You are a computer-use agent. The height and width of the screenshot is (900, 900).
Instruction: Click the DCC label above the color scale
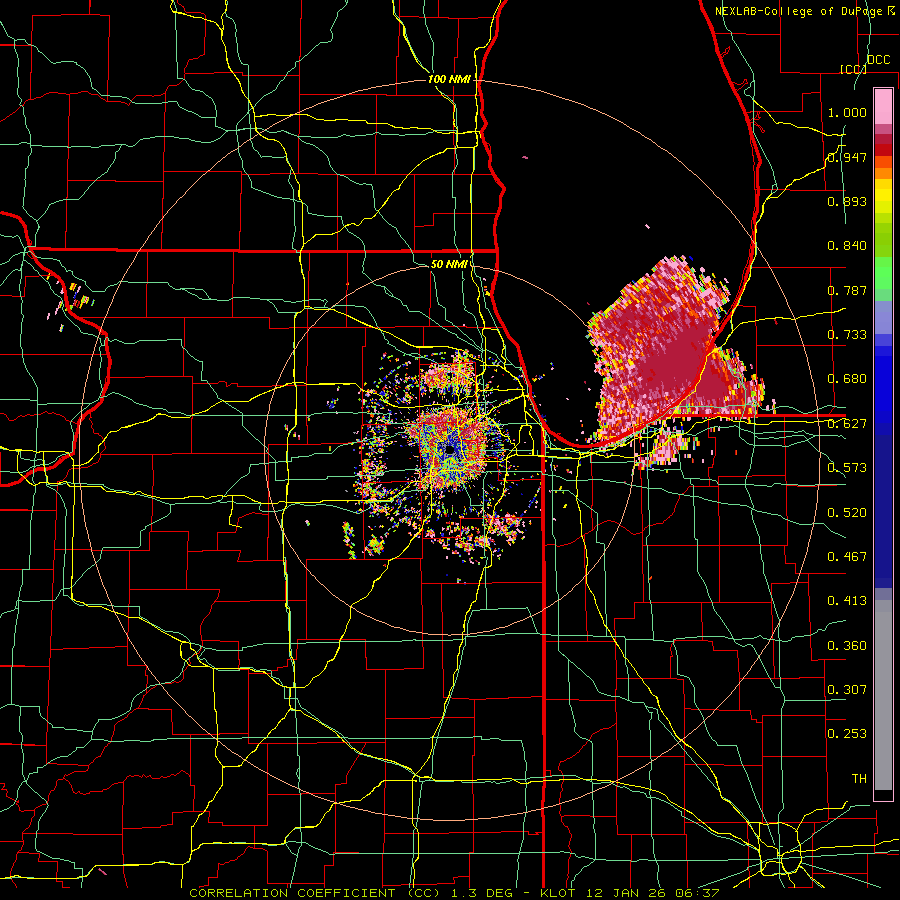[878, 60]
